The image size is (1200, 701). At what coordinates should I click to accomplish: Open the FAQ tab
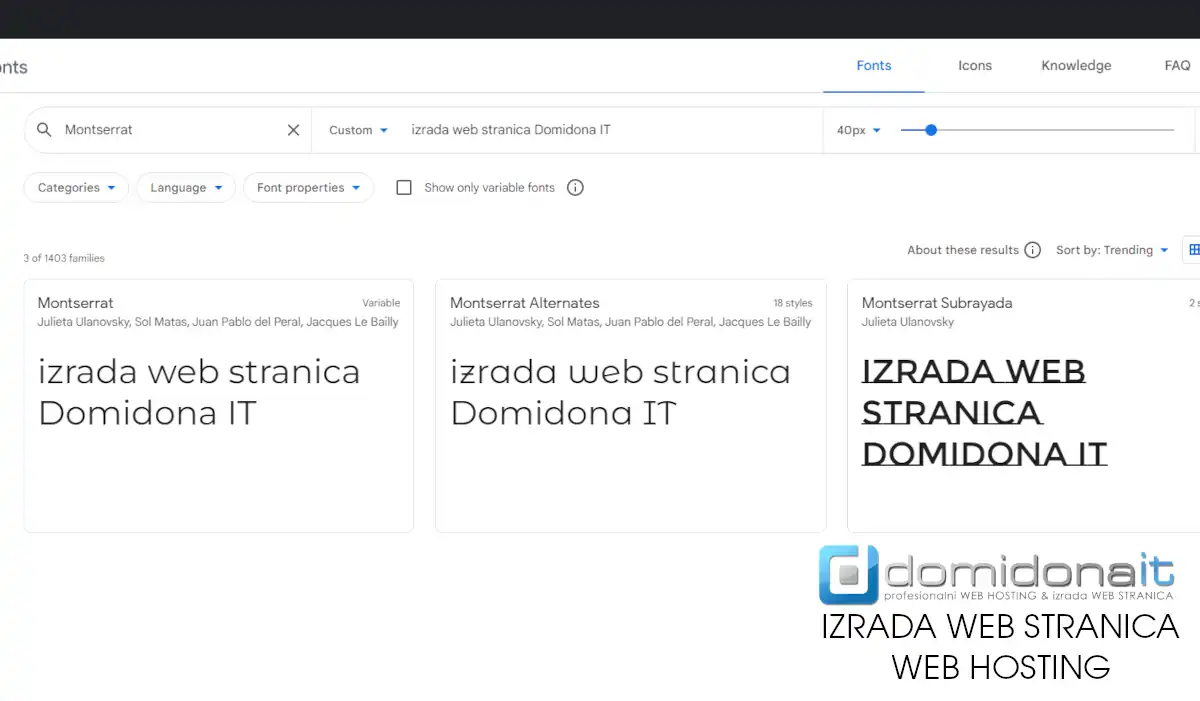coord(1177,66)
